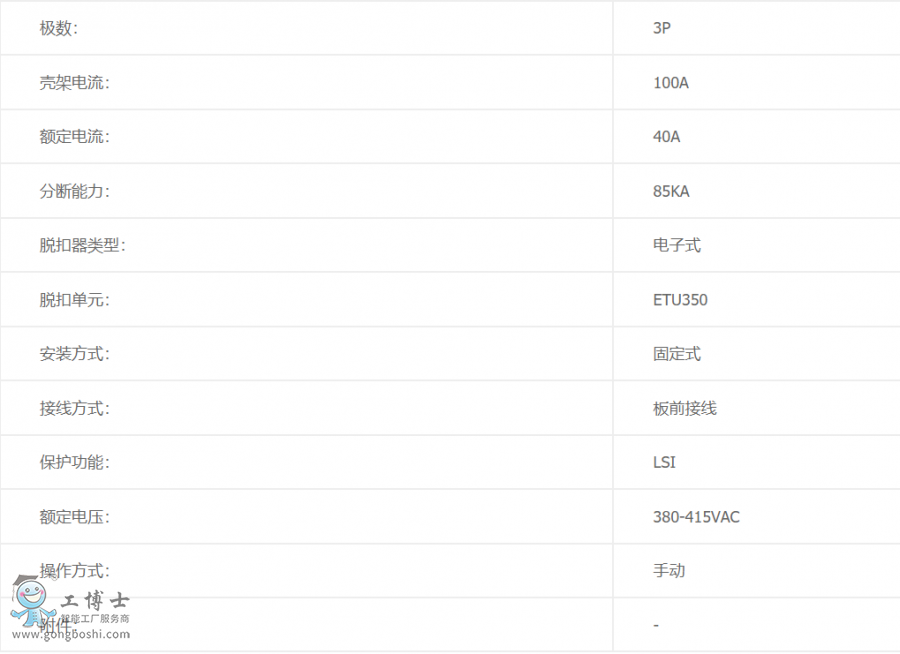Click the 工博士 brand name text
900x654 pixels.
pos(95,601)
